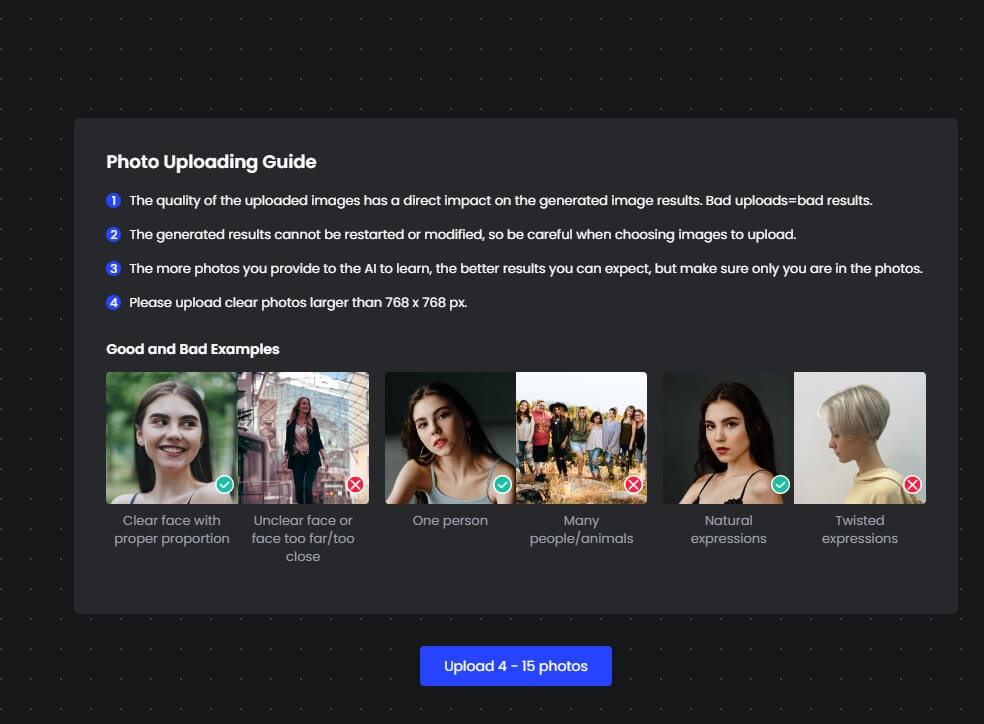
Task: Click the red X badge on the Twisted expressions photo
Action: 912,484
